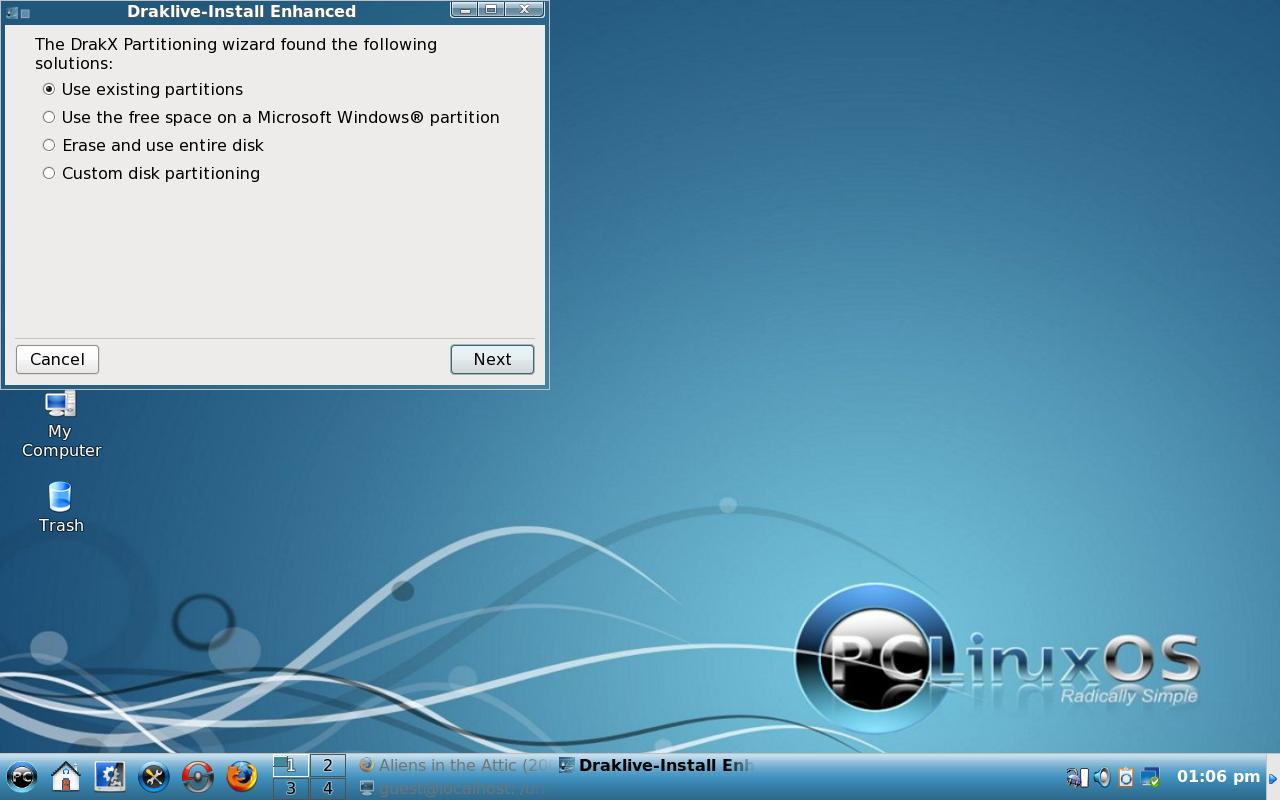
Task: Activate the Aliens in the Attic taskbar entry
Action: (x=455, y=765)
